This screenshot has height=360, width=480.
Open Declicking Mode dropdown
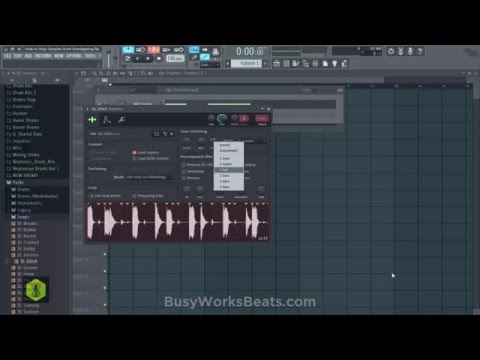149,177
